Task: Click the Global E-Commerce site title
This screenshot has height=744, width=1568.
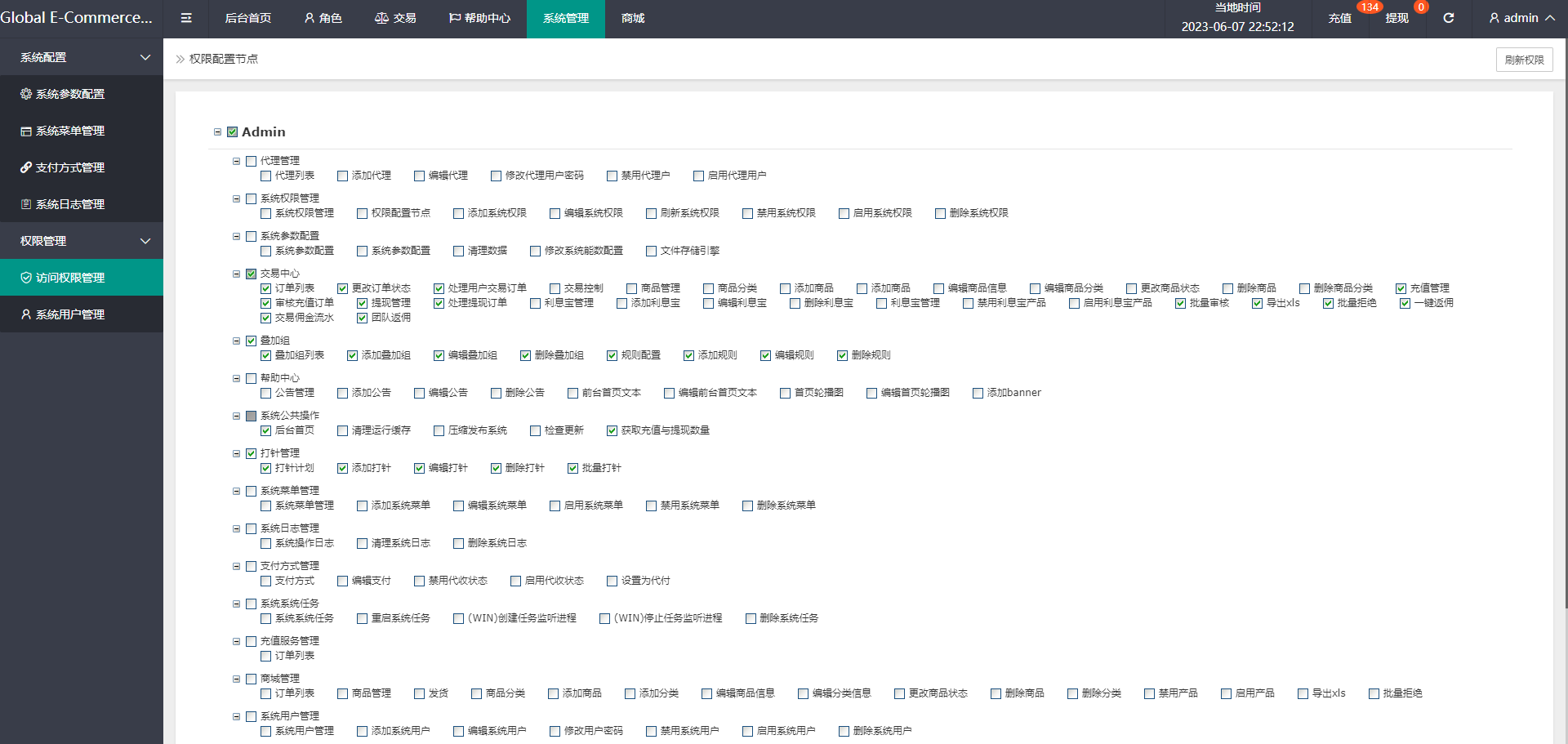Action: click(76, 18)
